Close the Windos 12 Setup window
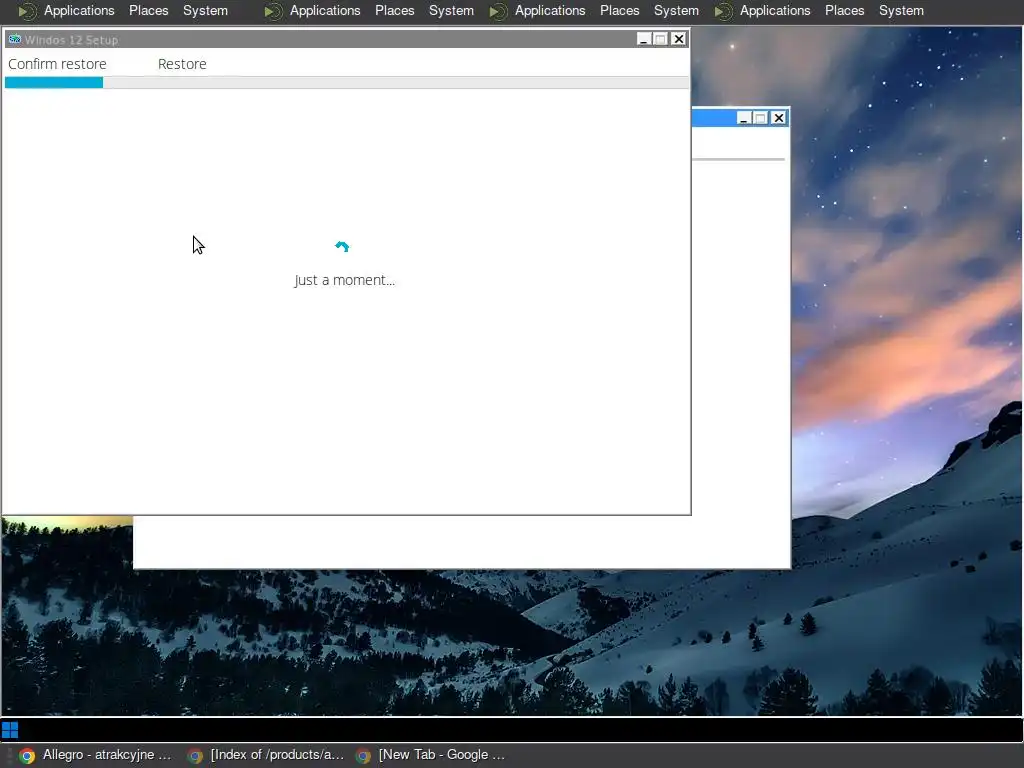This screenshot has width=1024, height=768. 679,39
